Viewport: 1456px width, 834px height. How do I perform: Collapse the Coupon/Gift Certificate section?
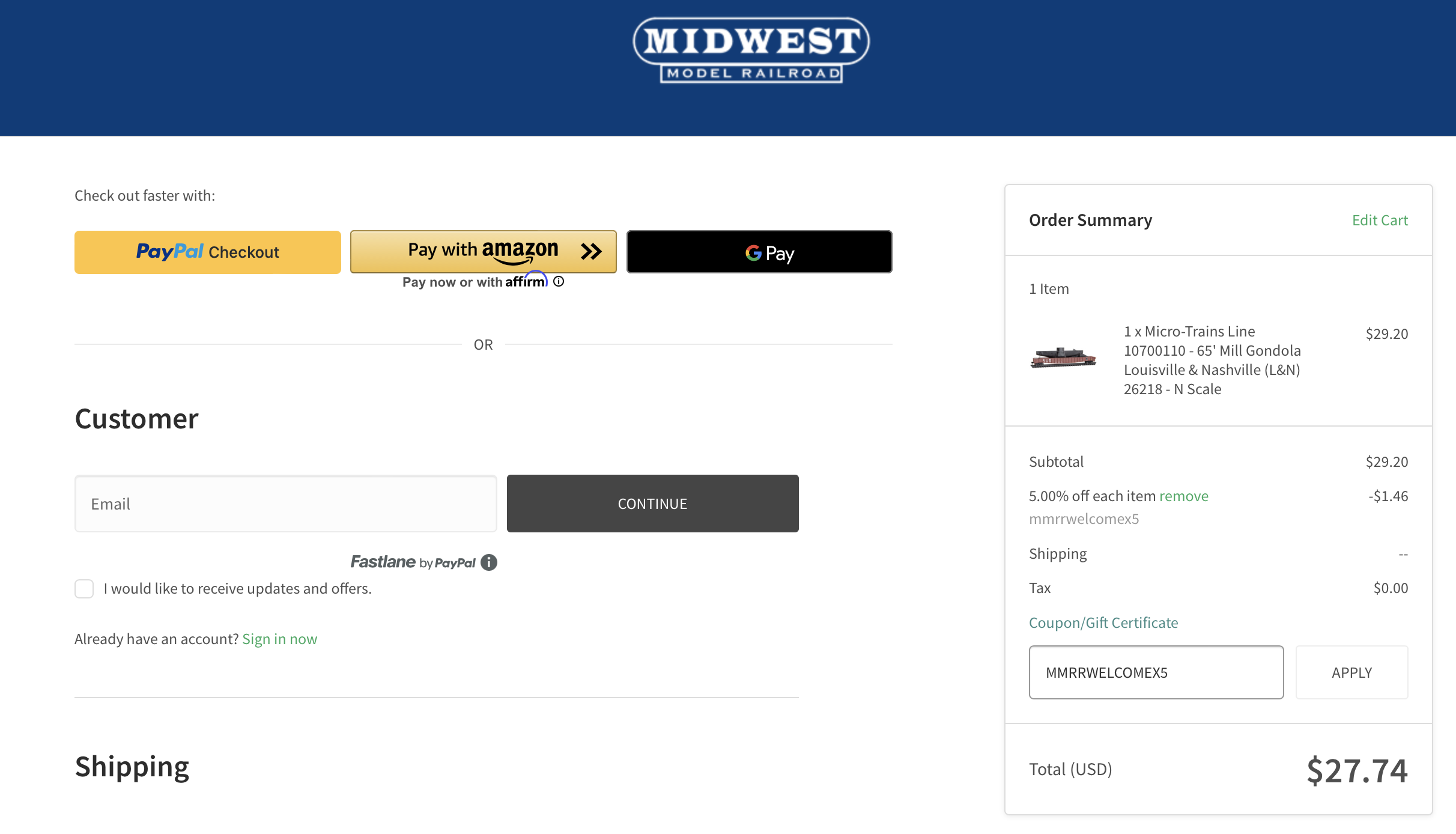tap(1103, 622)
